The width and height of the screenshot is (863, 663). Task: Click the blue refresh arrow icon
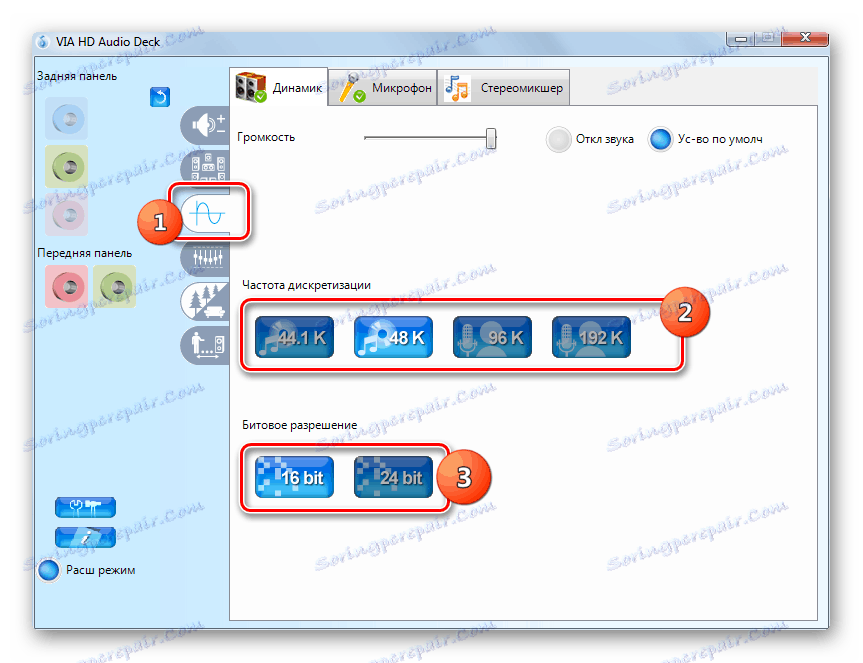(x=160, y=97)
